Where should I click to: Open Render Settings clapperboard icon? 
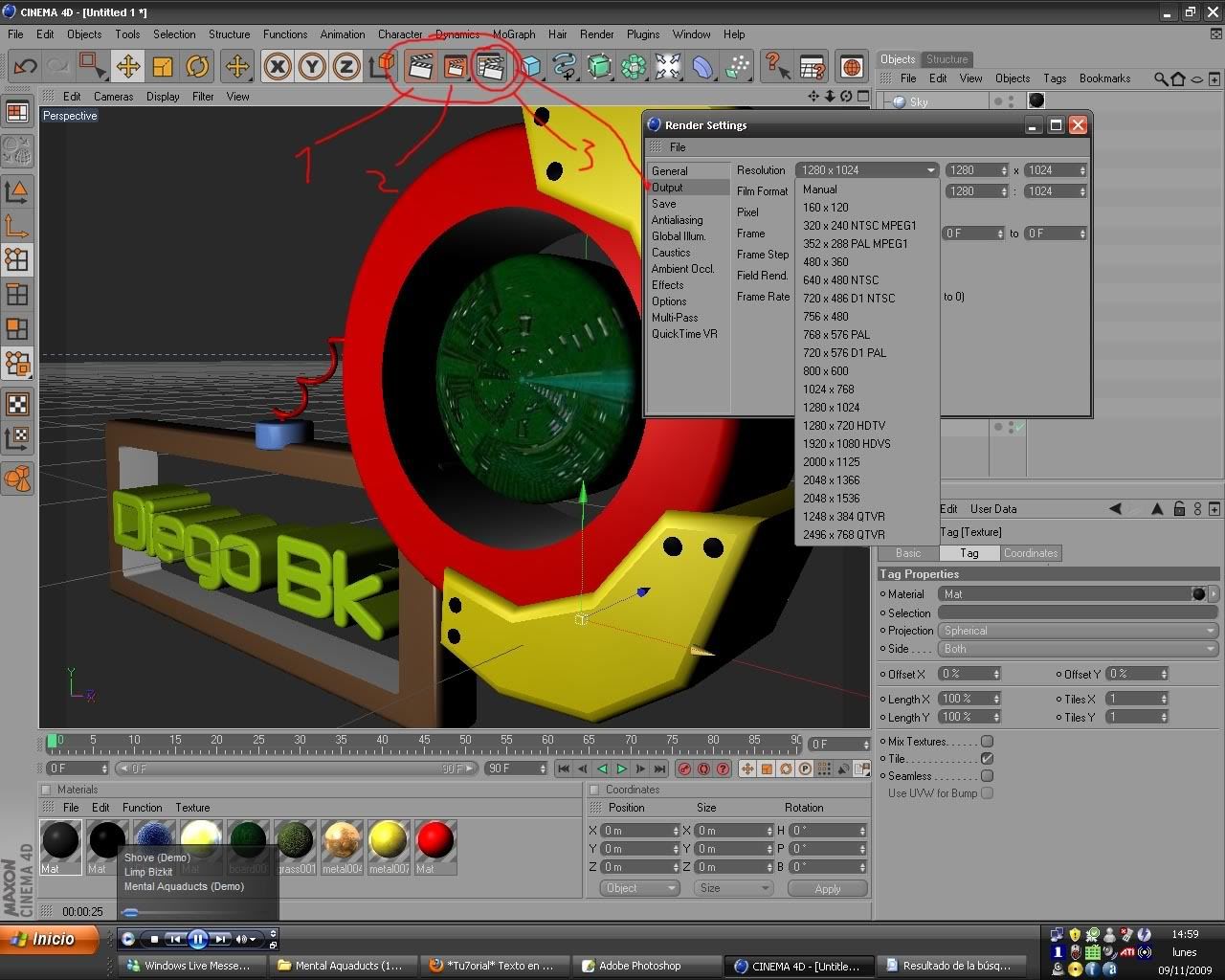click(x=490, y=66)
